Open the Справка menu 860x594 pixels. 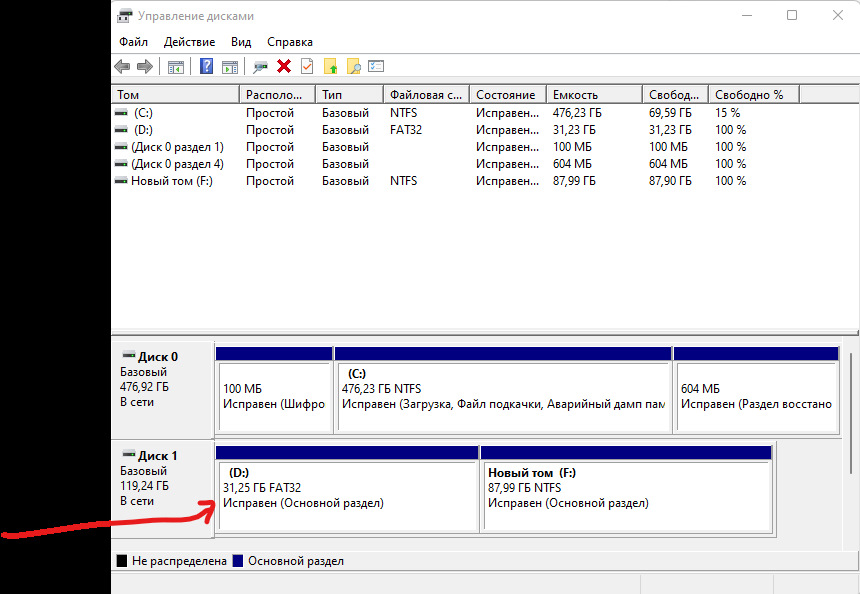click(290, 42)
